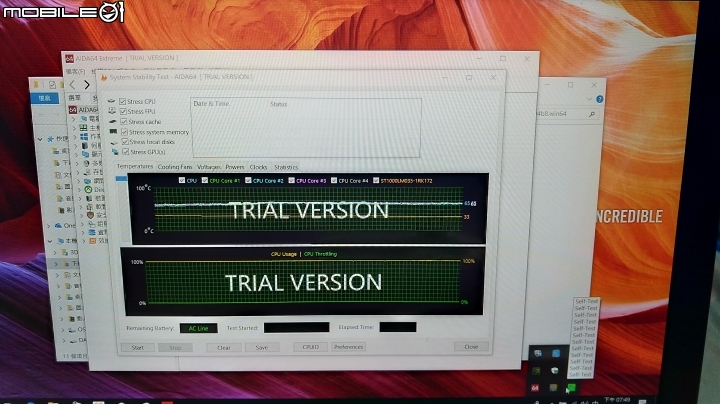Screen dimensions: 720x404
Task: Toggle the Stress FPU checkbox
Action: pyautogui.click(x=123, y=111)
